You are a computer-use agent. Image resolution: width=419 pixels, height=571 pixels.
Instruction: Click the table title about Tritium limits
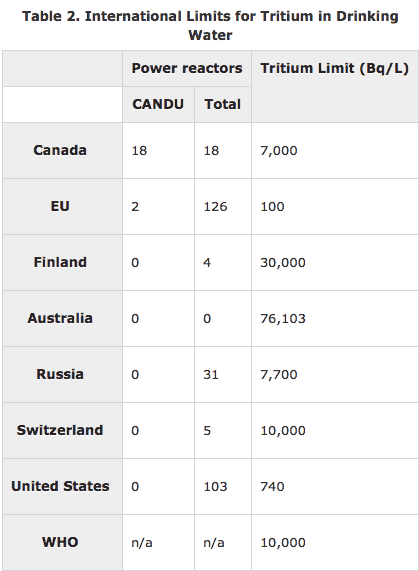pyautogui.click(x=210, y=25)
